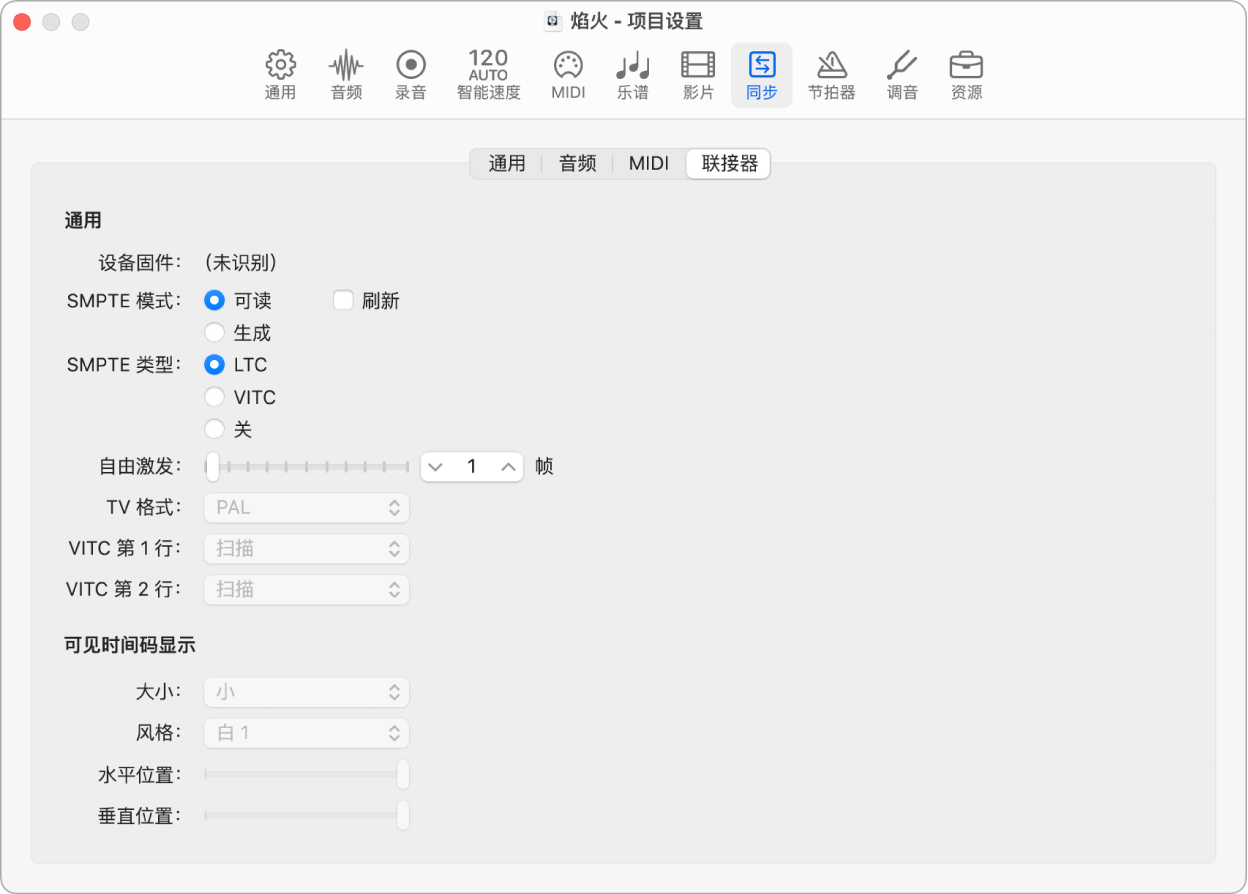Open the VITC 第 2 行 dropdown
The image size is (1248, 894).
pyautogui.click(x=307, y=589)
